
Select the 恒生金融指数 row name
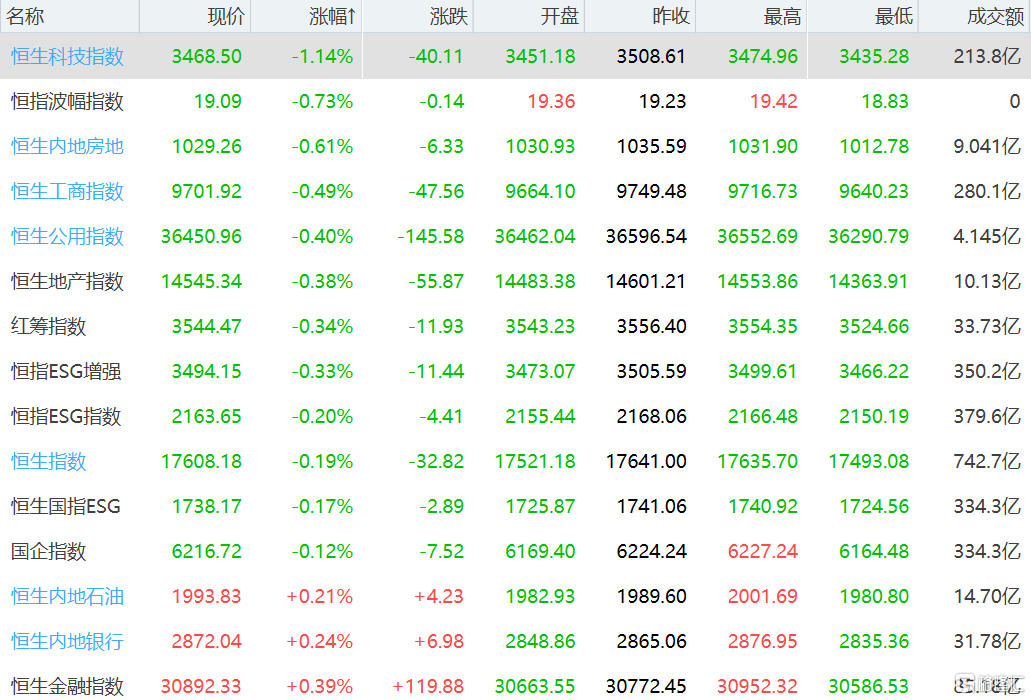[x=68, y=686]
